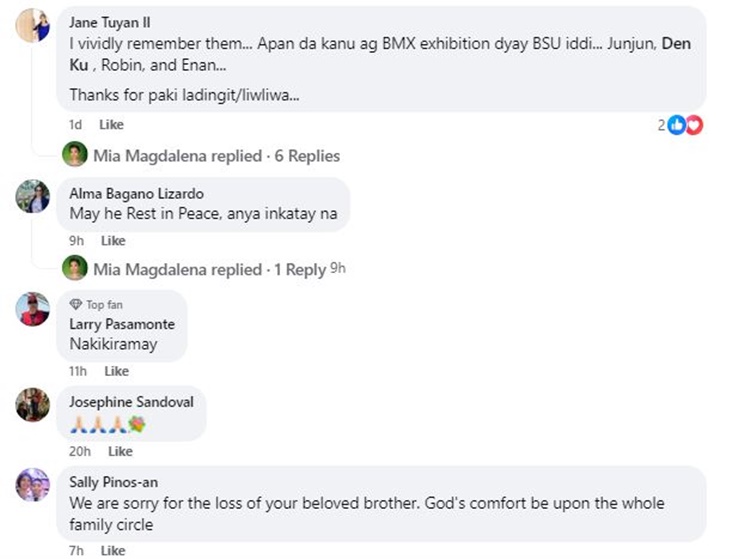The image size is (750, 559).
Task: Like Alma Bagano Lizardo's comment
Action: coord(113,241)
